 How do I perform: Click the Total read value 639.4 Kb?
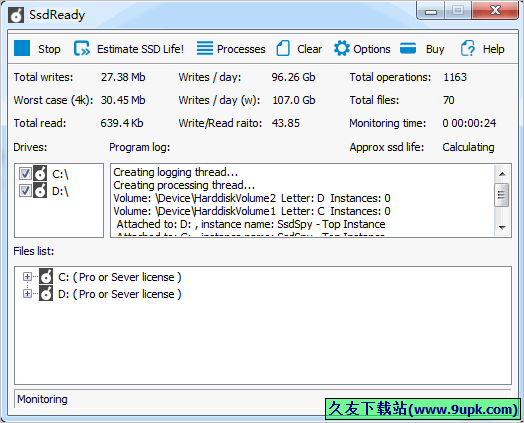coord(122,123)
